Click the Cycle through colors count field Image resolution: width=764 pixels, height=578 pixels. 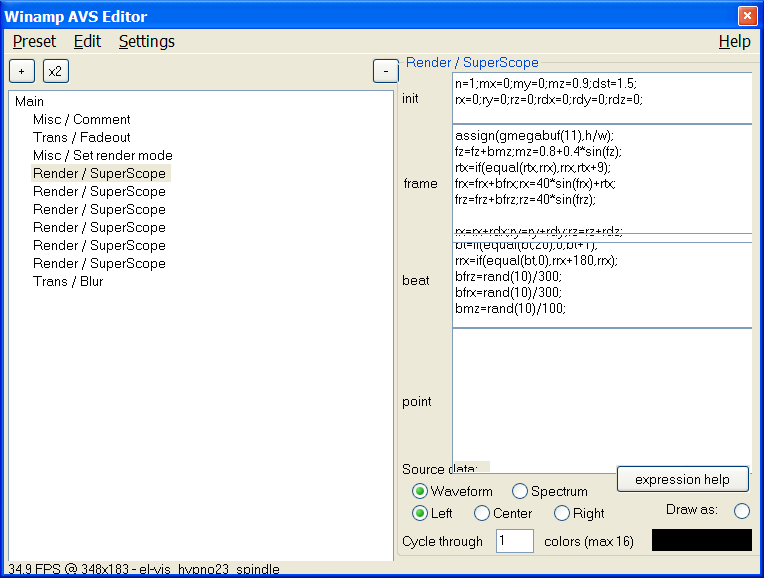(515, 541)
